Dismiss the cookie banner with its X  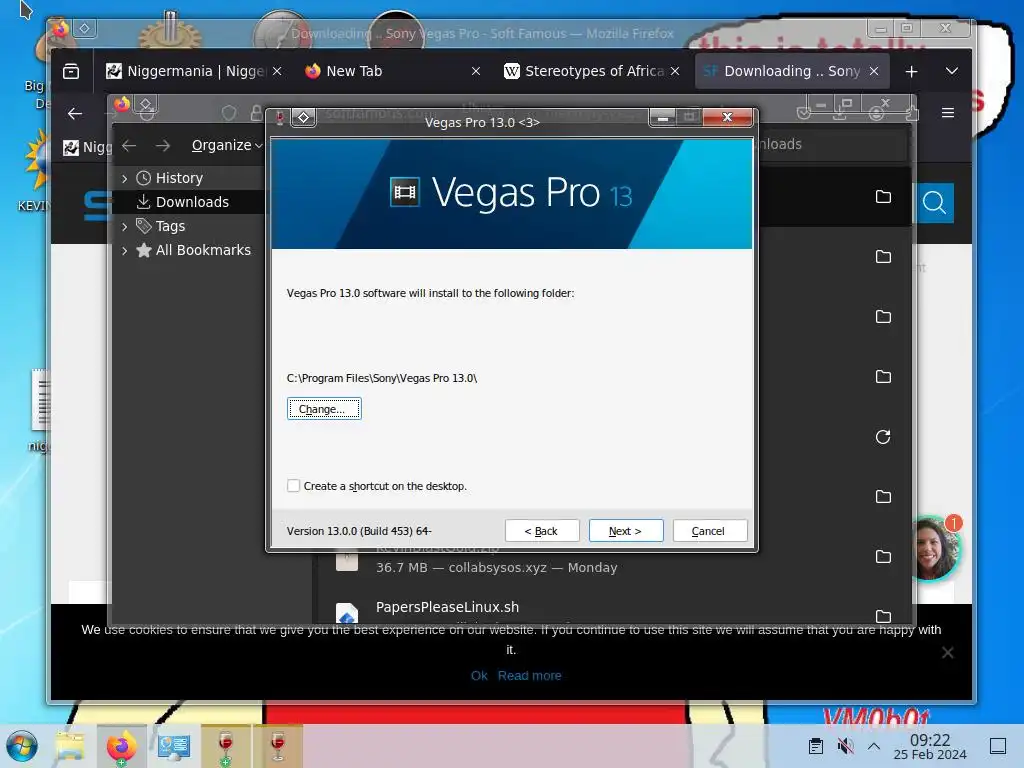[948, 652]
